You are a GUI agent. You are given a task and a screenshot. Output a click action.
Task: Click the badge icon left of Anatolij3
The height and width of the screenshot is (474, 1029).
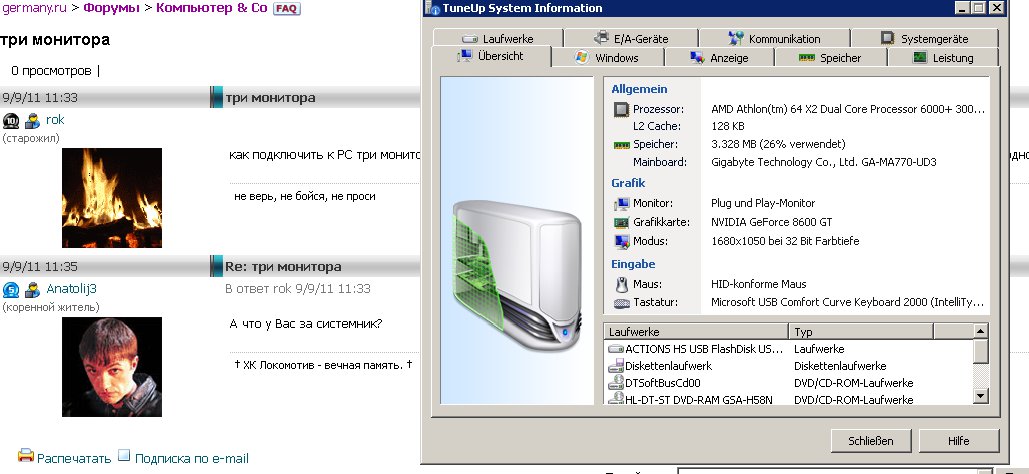pos(11,290)
